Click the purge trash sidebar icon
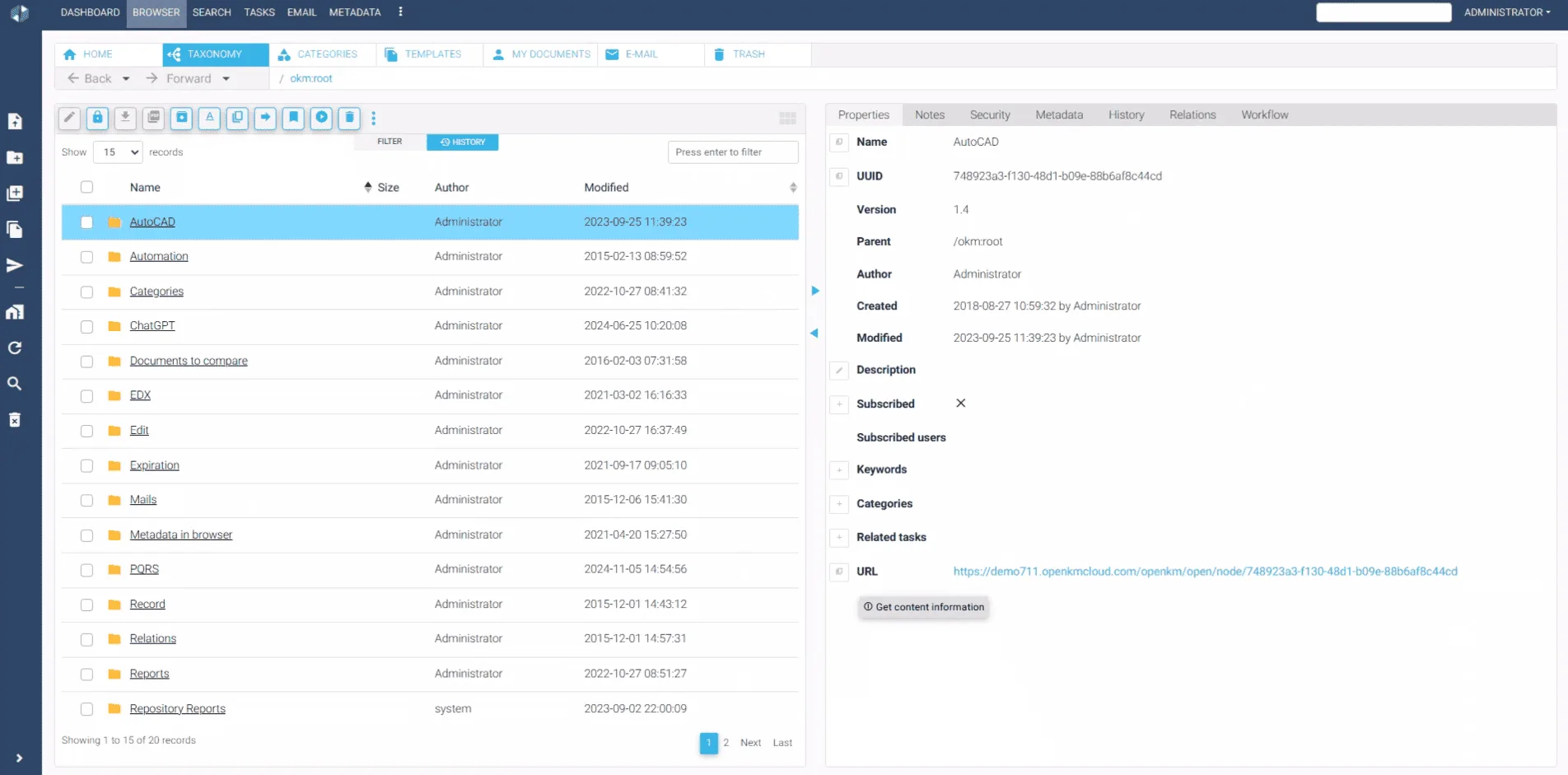The height and width of the screenshot is (775, 1568). tap(15, 420)
